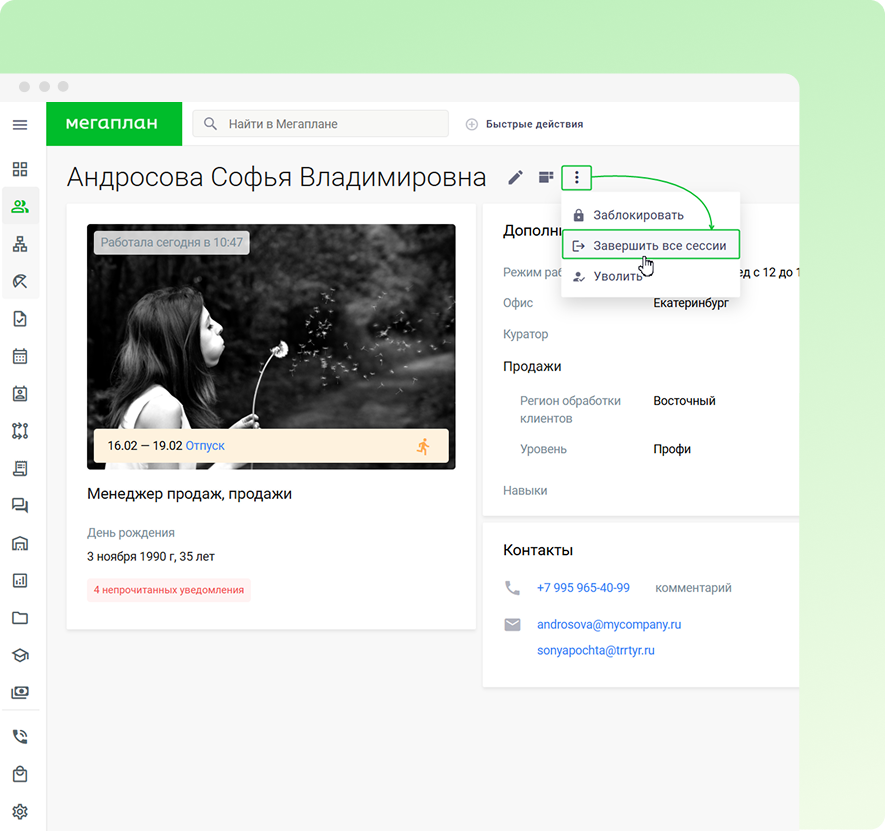
Task: Click the Продажи section heading
Action: coord(532,366)
